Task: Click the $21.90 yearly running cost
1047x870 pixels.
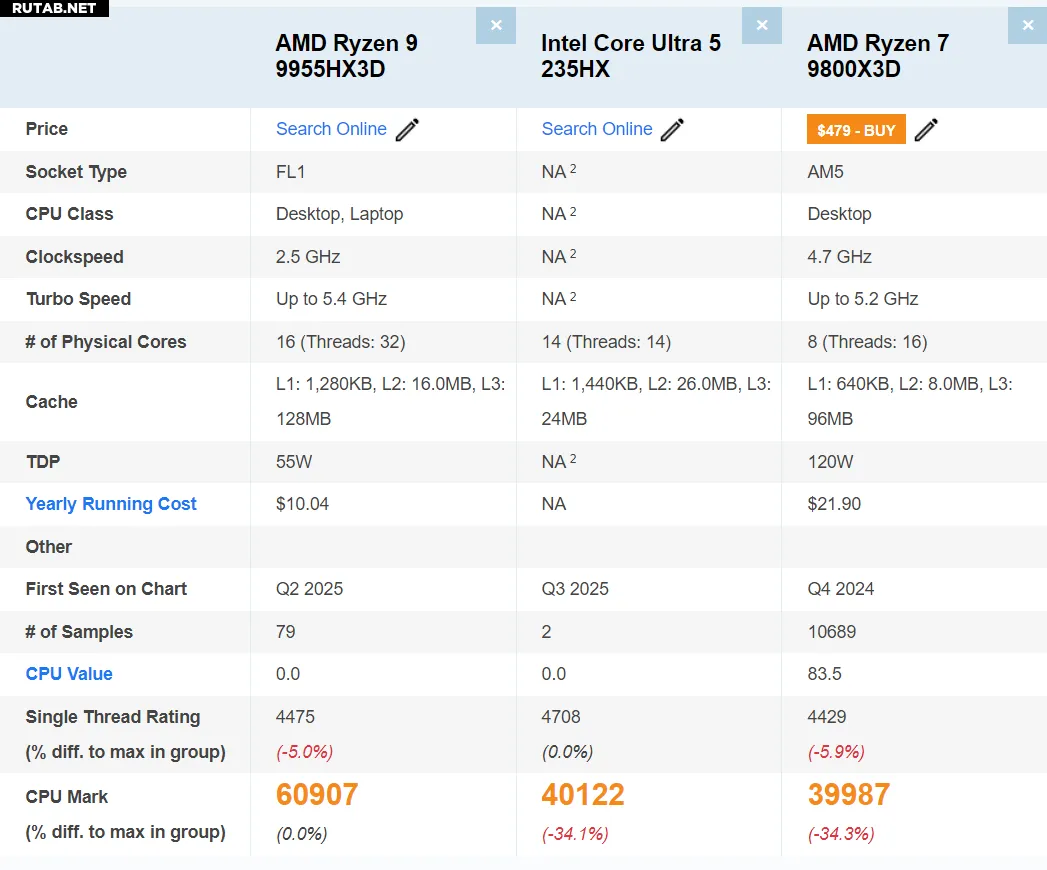Action: pyautogui.click(x=834, y=504)
